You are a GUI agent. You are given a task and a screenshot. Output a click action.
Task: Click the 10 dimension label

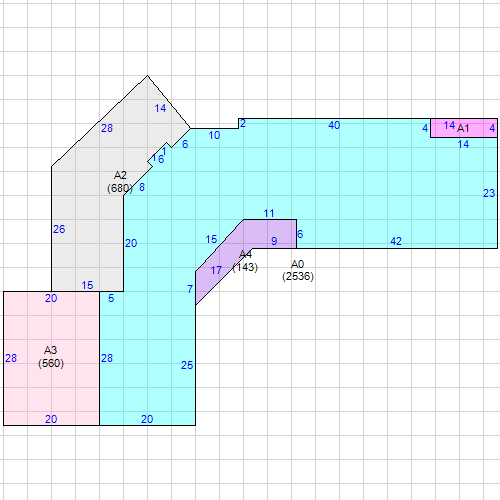click(214, 135)
